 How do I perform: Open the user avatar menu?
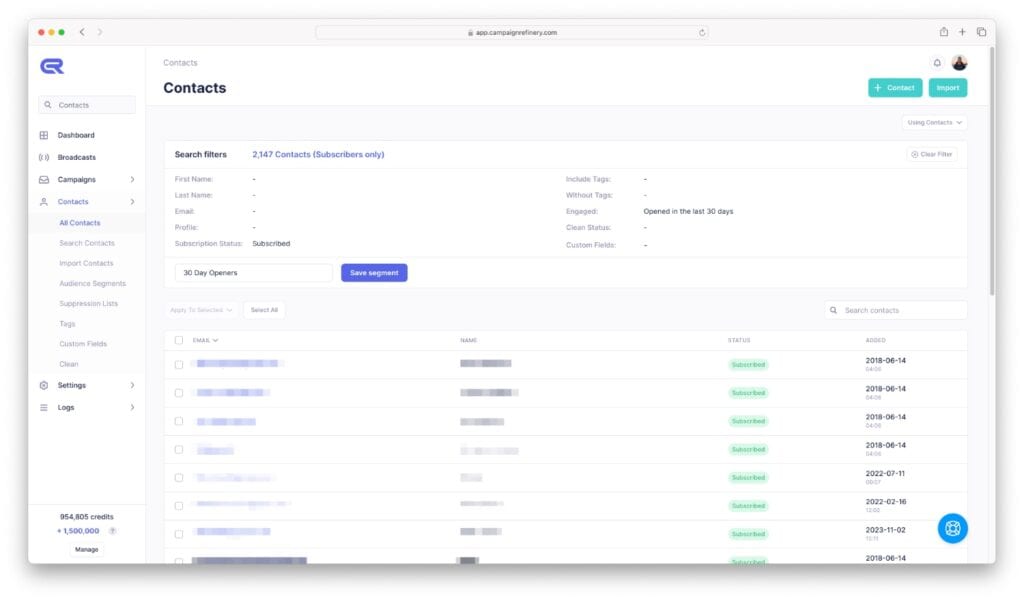click(959, 63)
